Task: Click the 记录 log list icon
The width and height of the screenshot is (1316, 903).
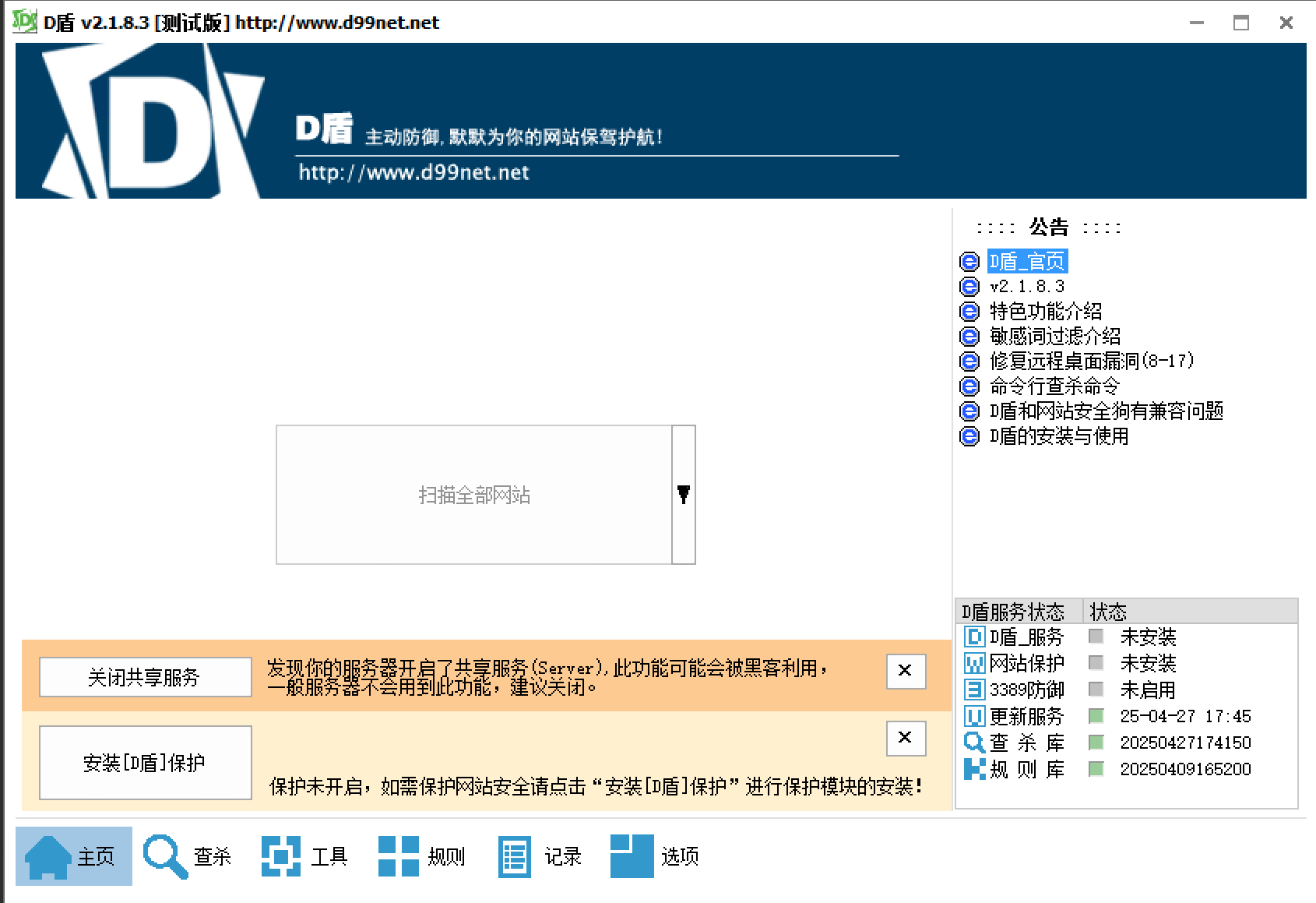Action: coord(514,856)
